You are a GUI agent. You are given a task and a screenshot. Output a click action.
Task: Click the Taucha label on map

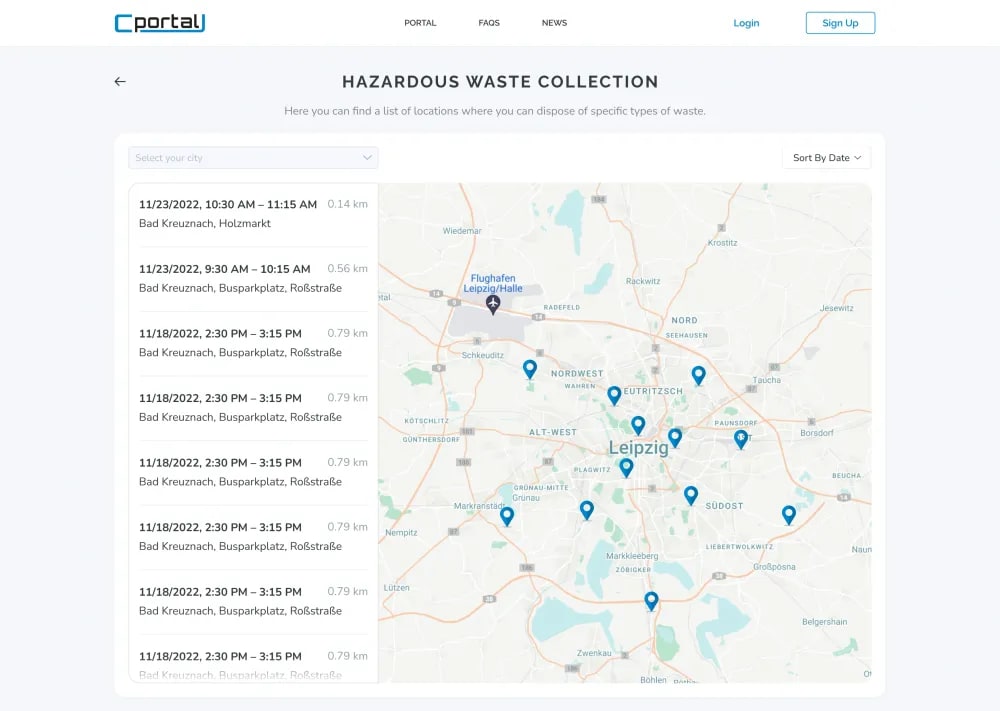[767, 380]
